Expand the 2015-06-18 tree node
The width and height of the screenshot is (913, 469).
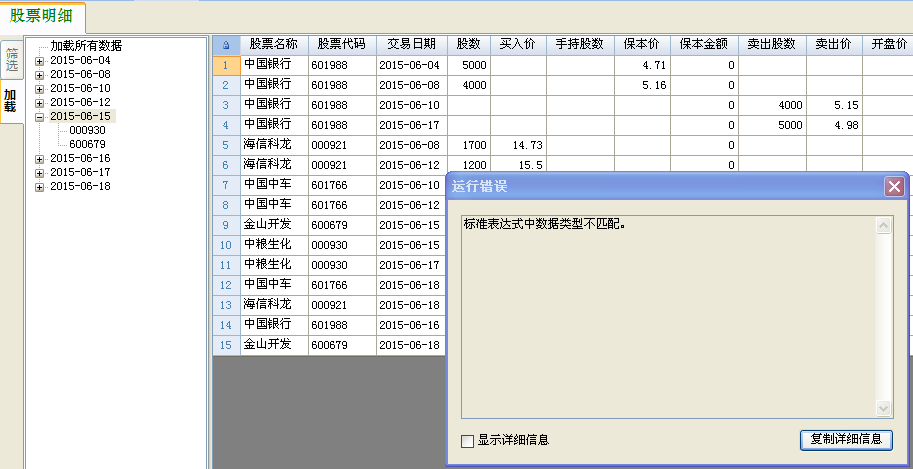pos(40,186)
